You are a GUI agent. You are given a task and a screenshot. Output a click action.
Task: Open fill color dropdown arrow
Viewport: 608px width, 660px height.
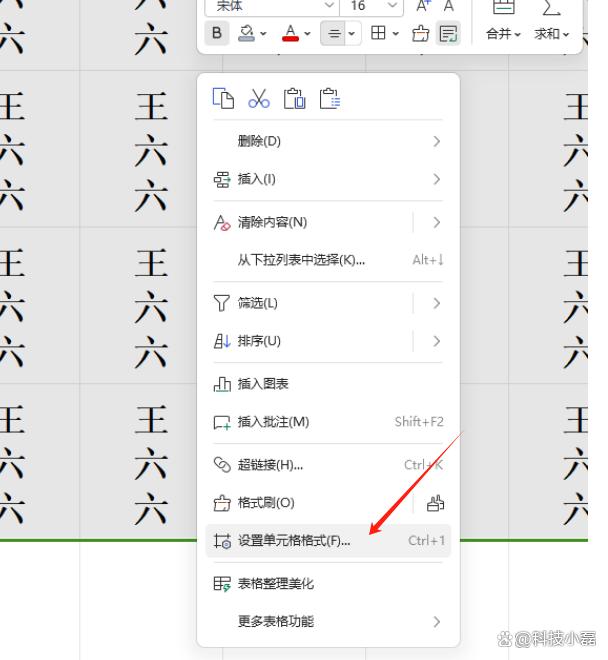[x=264, y=33]
